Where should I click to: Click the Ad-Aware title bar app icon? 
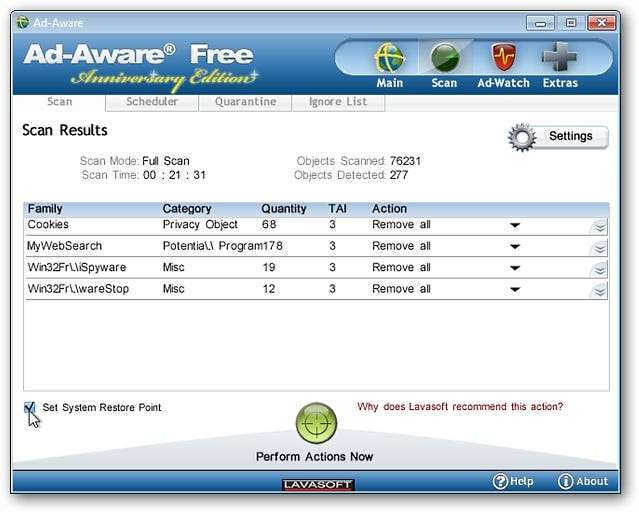[x=23, y=22]
